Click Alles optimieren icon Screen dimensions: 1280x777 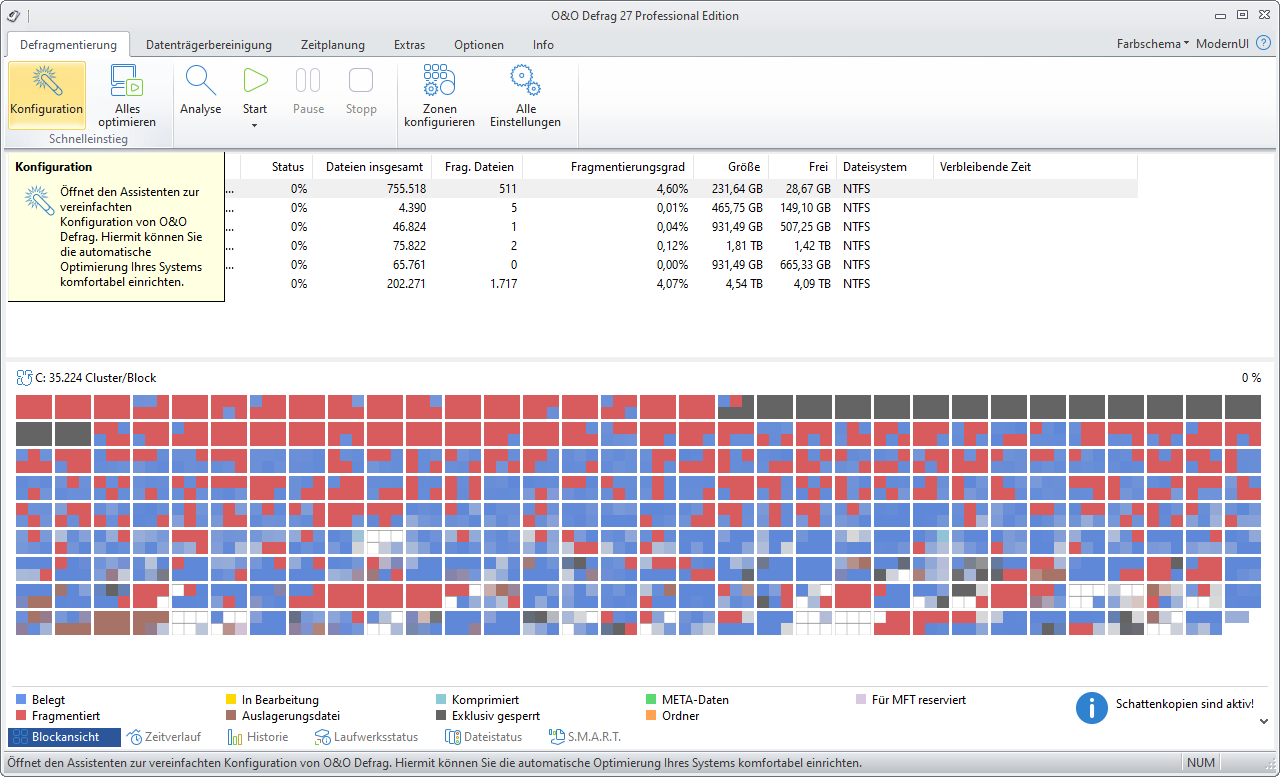click(127, 80)
